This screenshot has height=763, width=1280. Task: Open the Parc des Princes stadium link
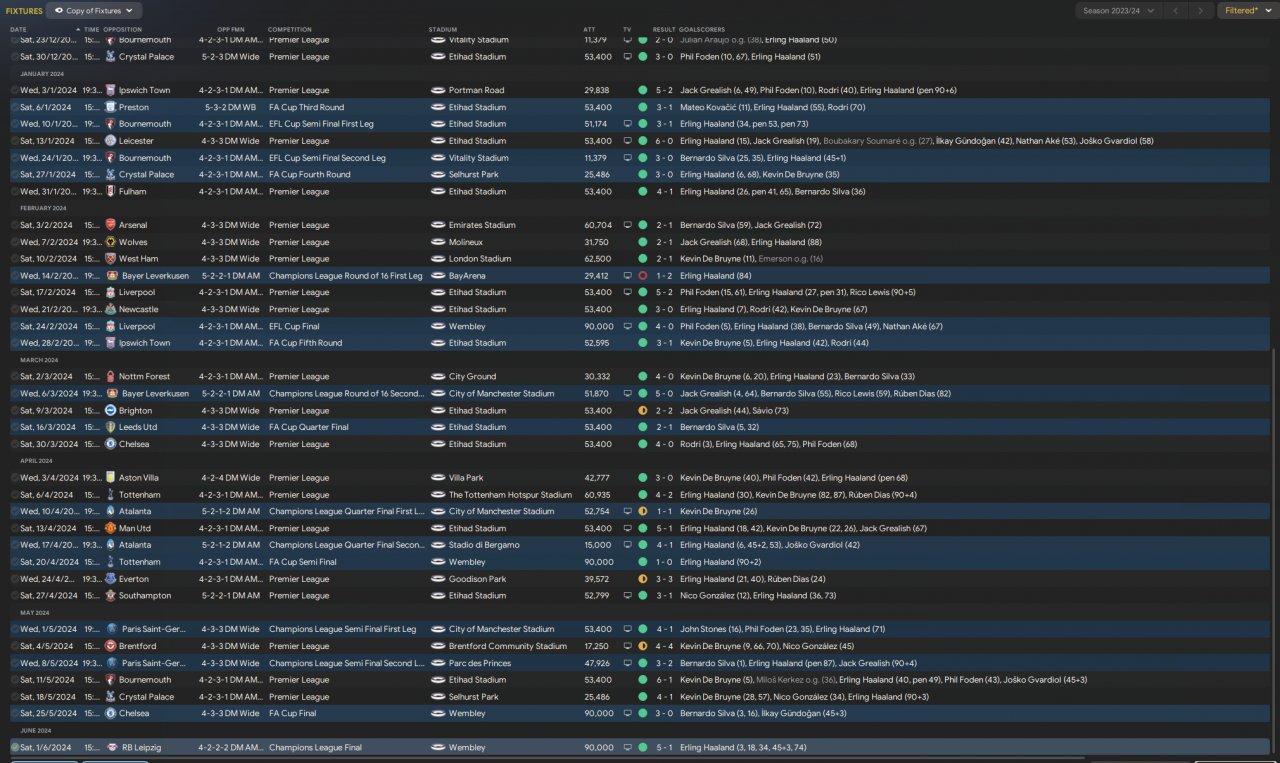click(x=480, y=663)
